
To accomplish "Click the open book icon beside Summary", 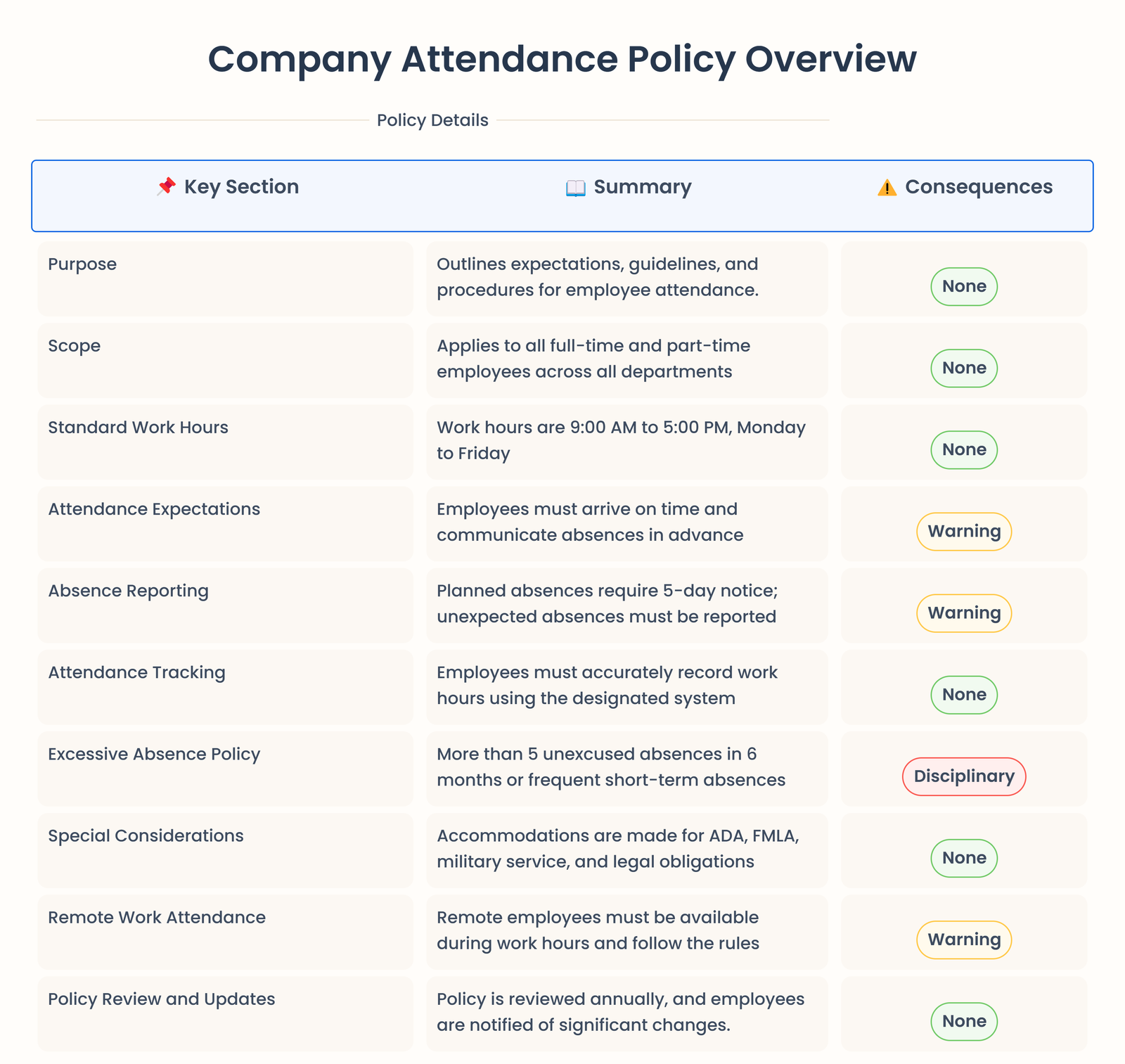I will (575, 188).
